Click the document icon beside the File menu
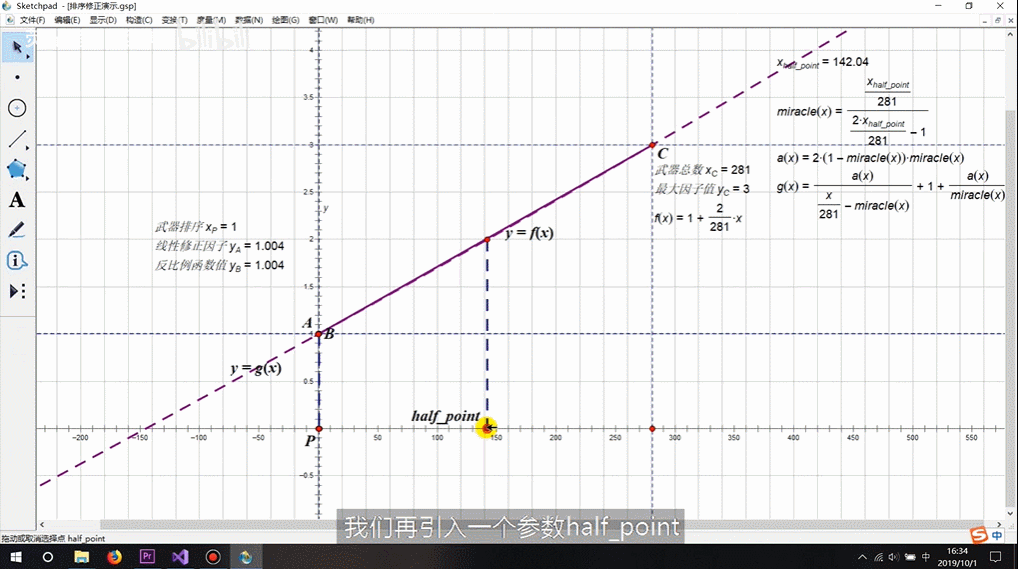The image size is (1018, 569). (x=10, y=20)
